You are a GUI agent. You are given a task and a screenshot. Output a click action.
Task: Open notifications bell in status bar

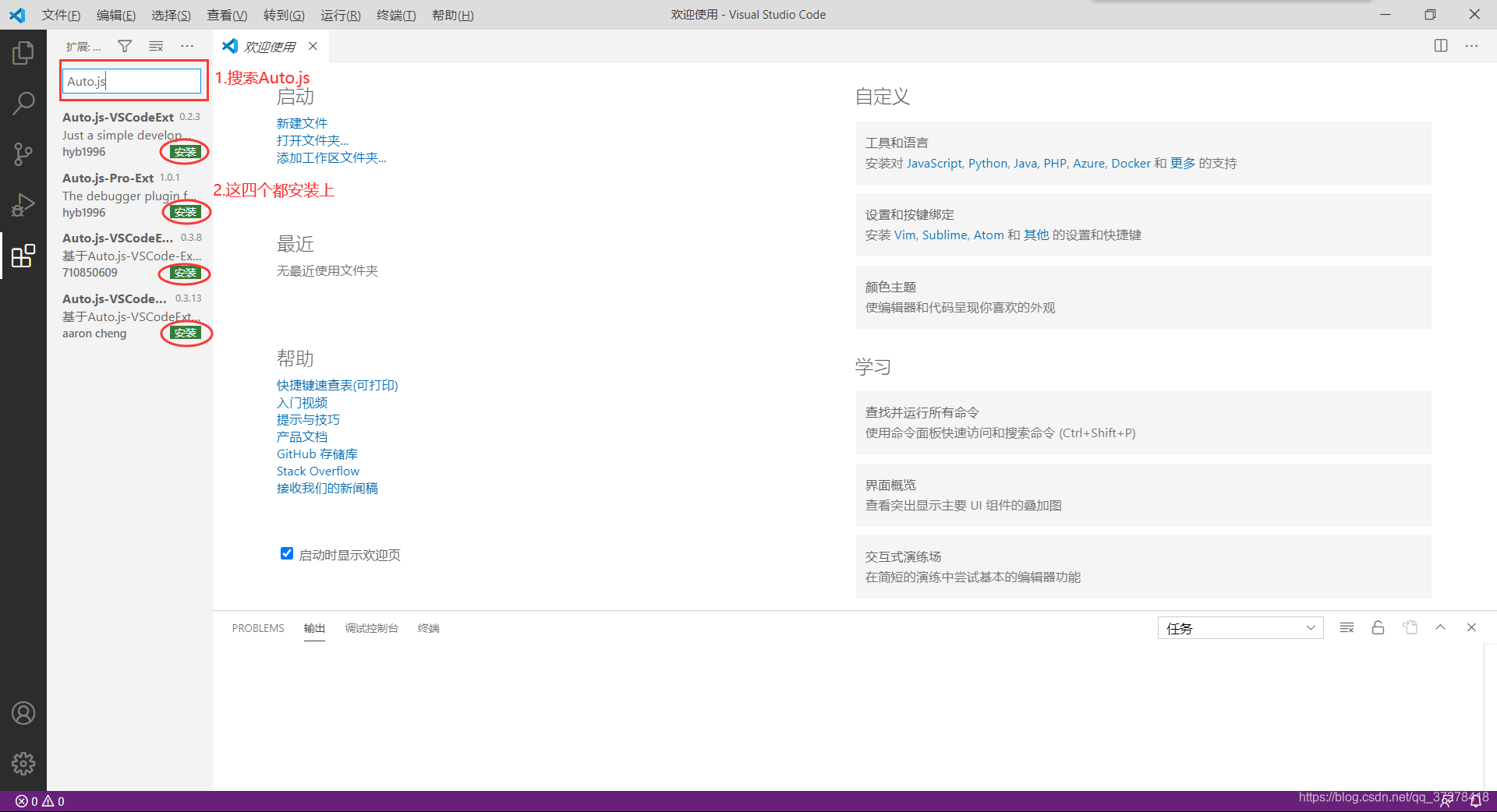(x=1475, y=801)
